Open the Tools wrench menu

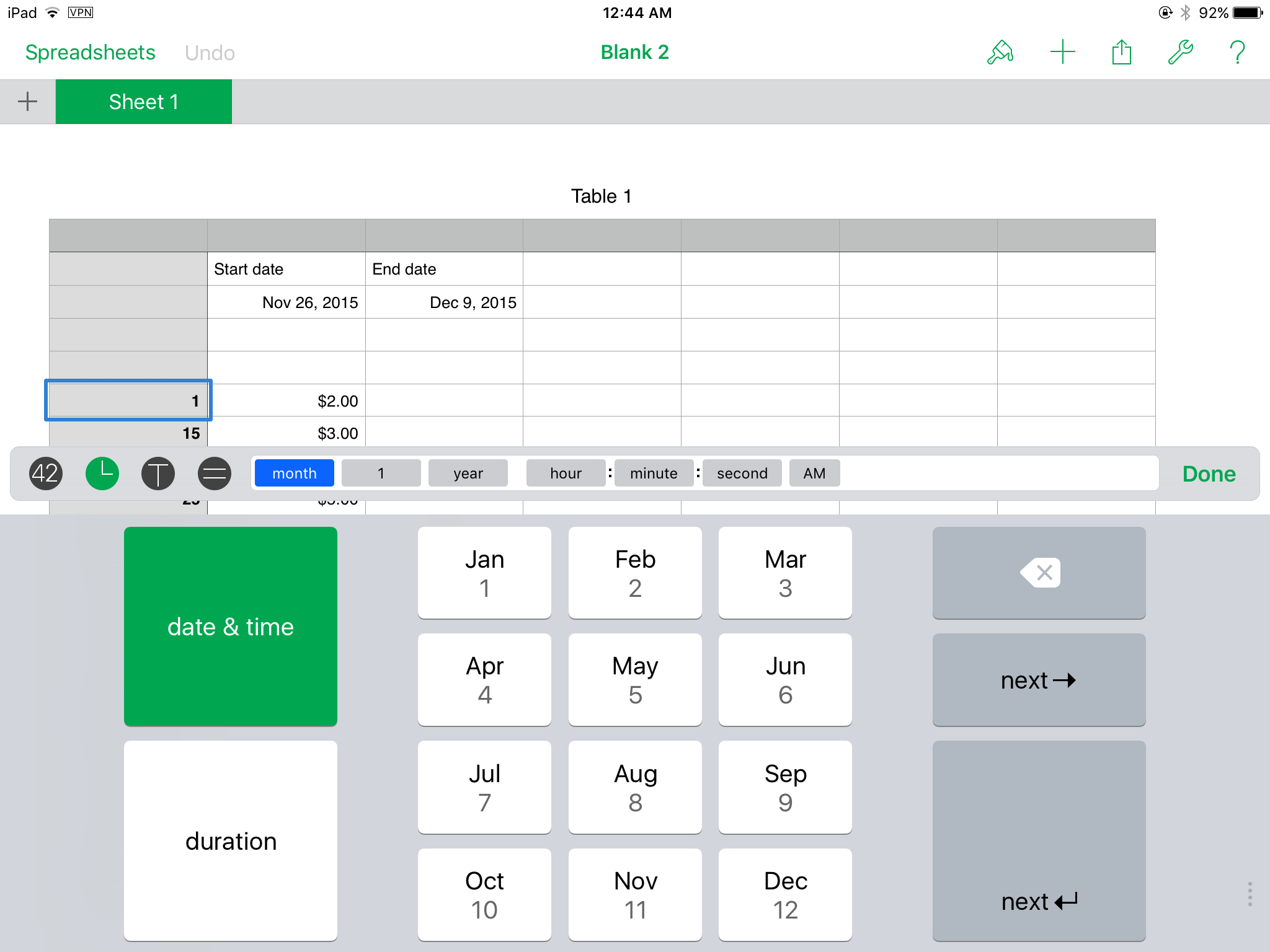pos(1180,52)
